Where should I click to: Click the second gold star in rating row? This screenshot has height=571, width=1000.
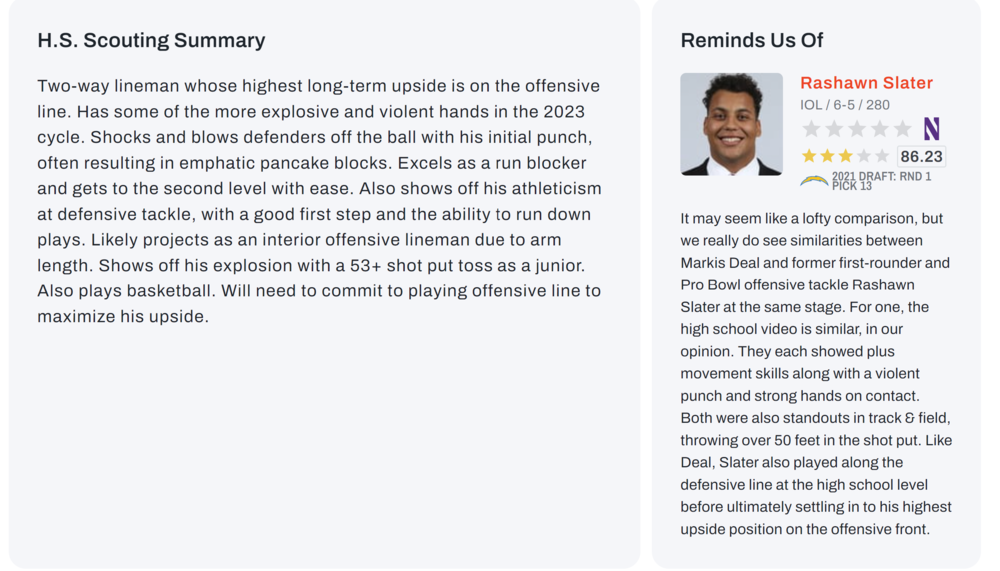coord(827,156)
